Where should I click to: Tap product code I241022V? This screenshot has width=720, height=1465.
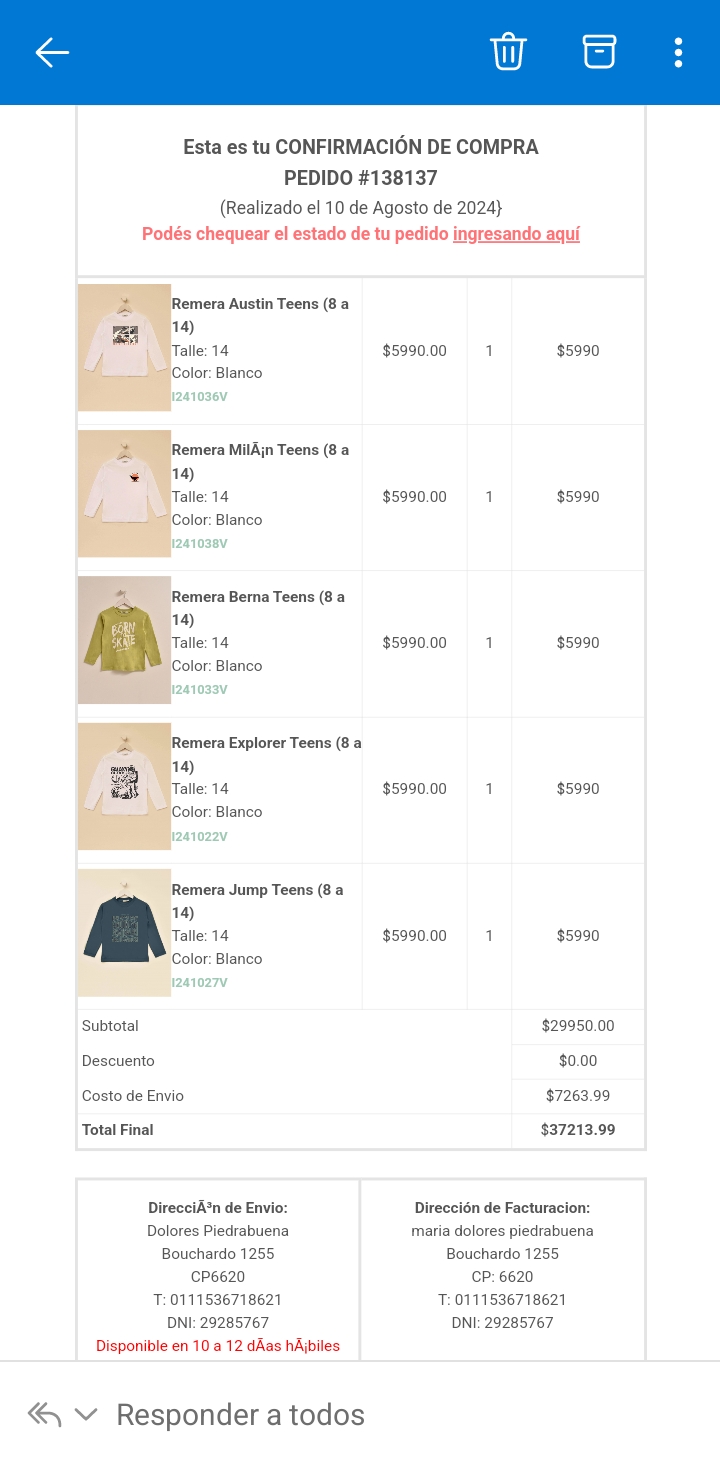tap(200, 836)
